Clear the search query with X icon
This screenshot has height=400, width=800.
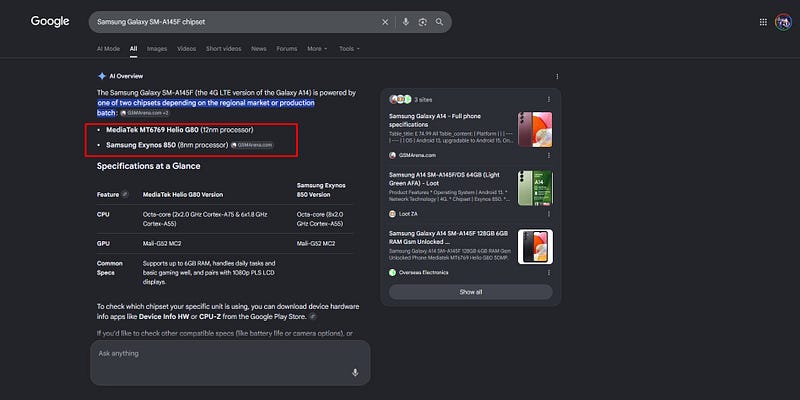coord(385,22)
